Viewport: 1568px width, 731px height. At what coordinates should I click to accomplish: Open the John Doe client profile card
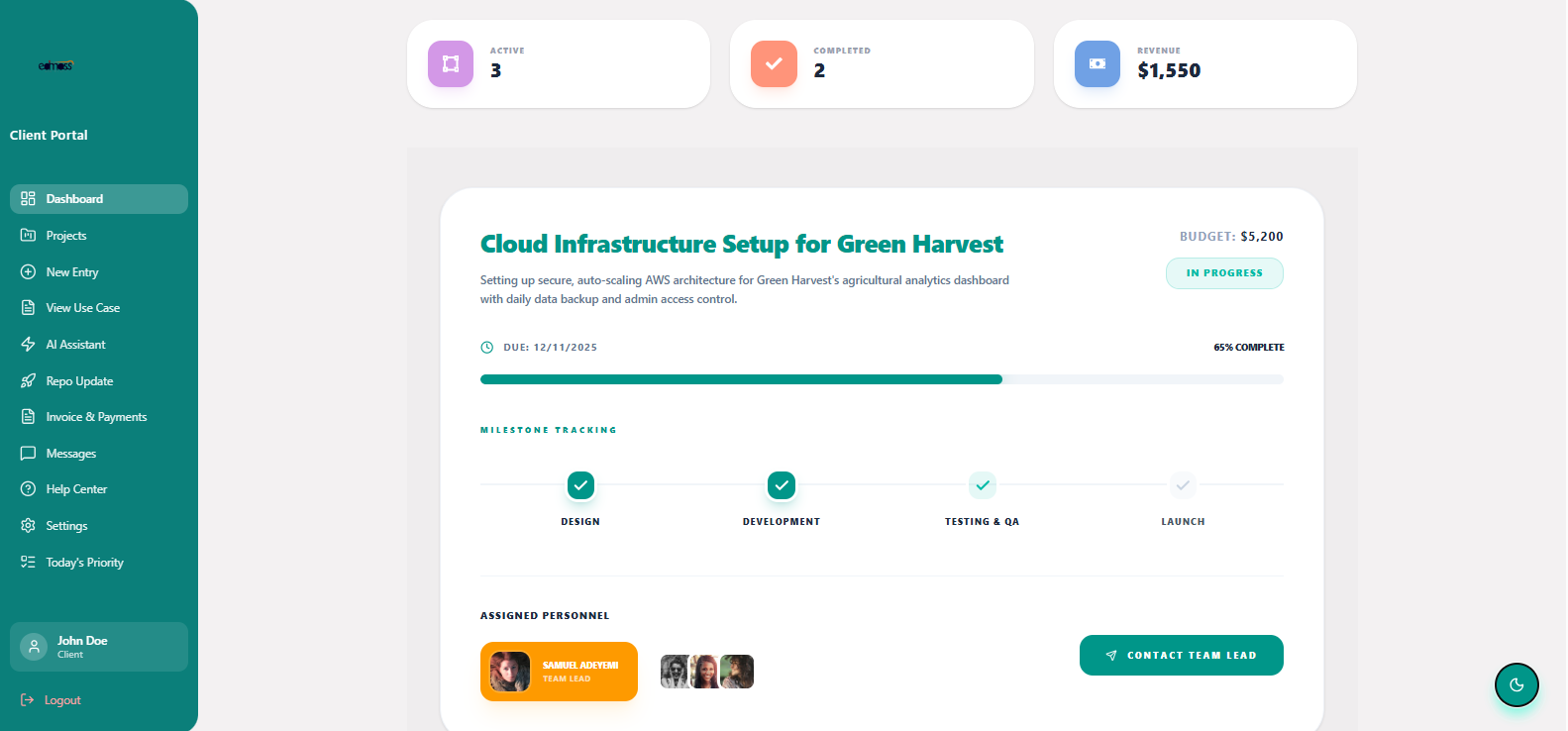point(99,647)
